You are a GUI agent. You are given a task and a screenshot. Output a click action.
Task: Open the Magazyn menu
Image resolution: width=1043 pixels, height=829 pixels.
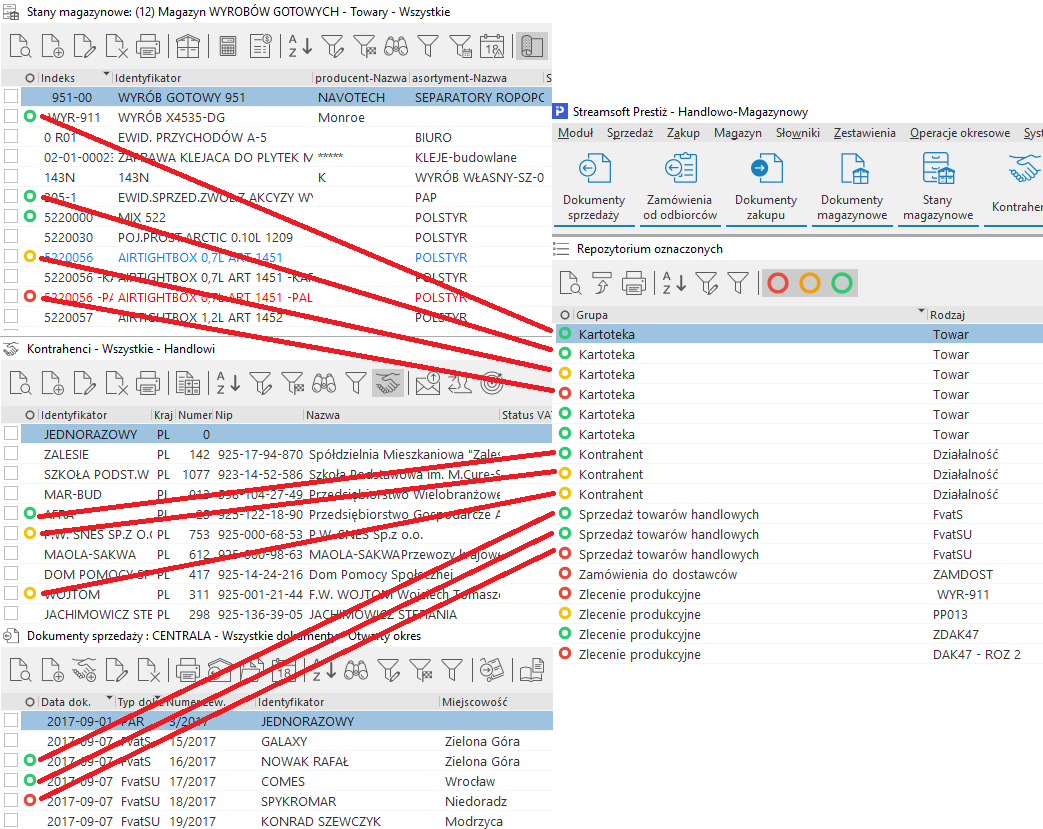point(738,133)
